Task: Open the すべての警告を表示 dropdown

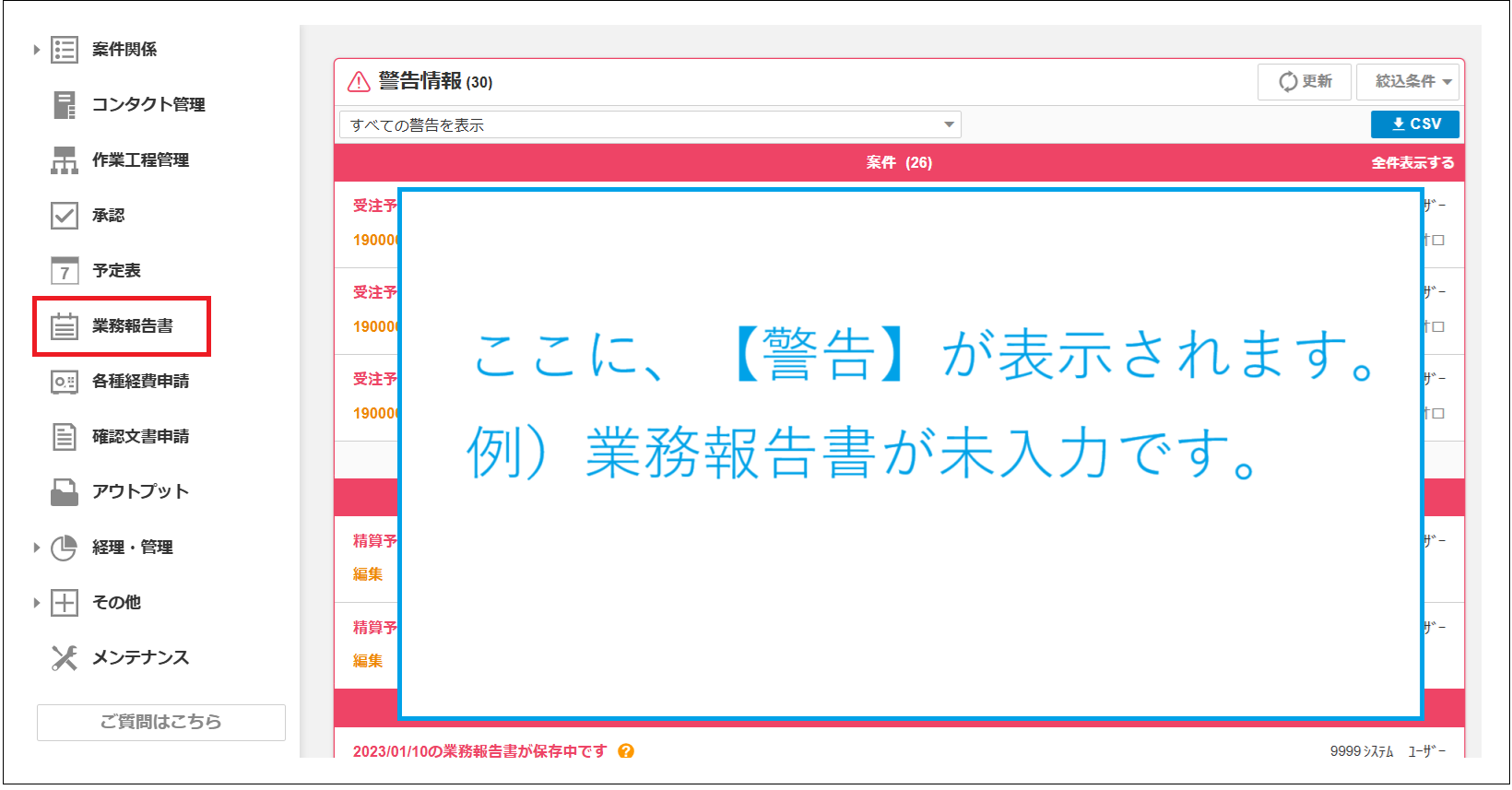Action: pyautogui.click(x=650, y=124)
